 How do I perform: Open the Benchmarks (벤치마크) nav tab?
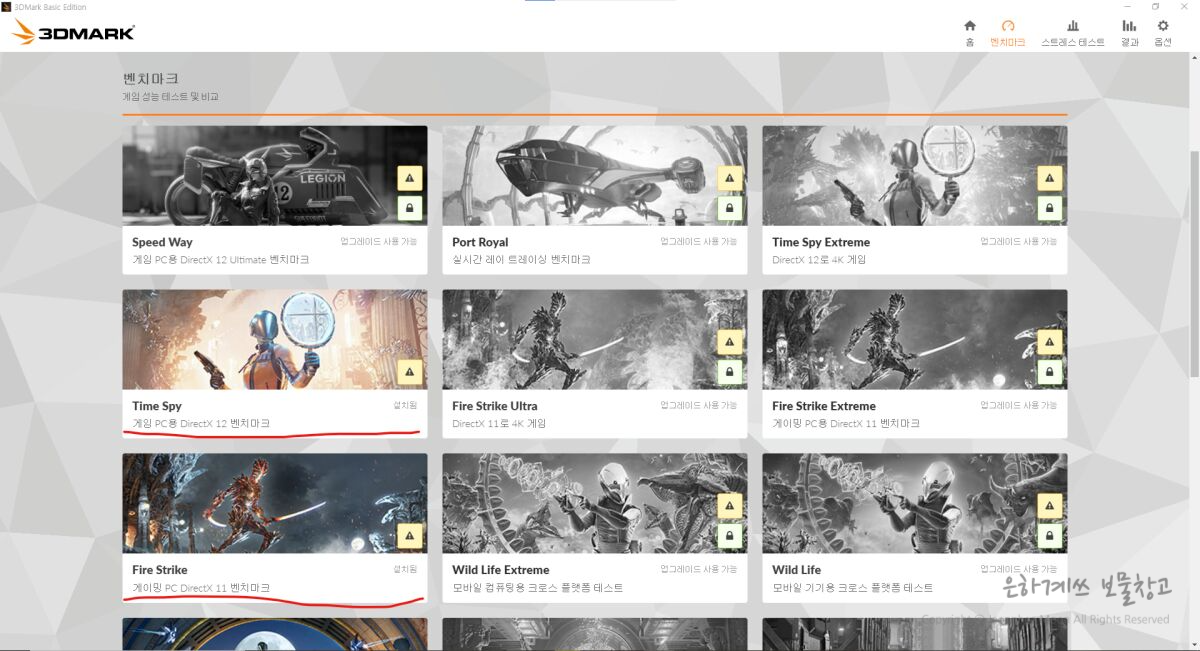1007,33
